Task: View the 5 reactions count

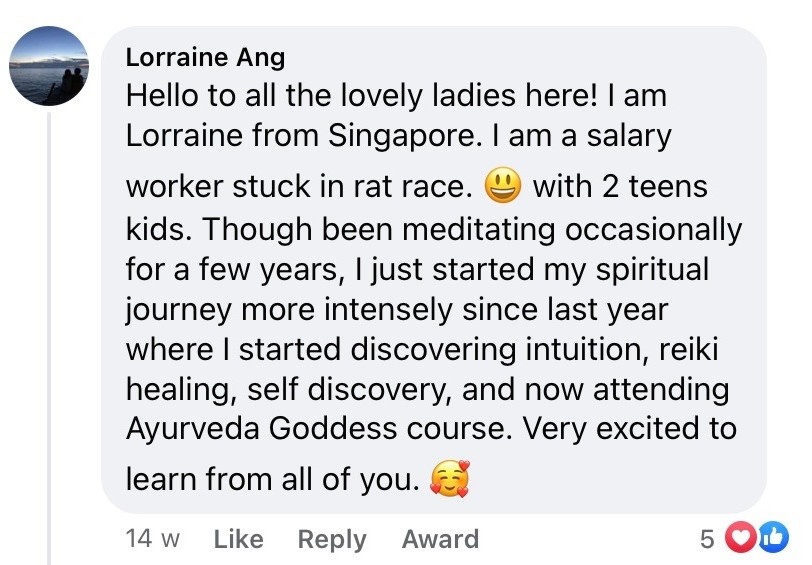Action: point(706,540)
